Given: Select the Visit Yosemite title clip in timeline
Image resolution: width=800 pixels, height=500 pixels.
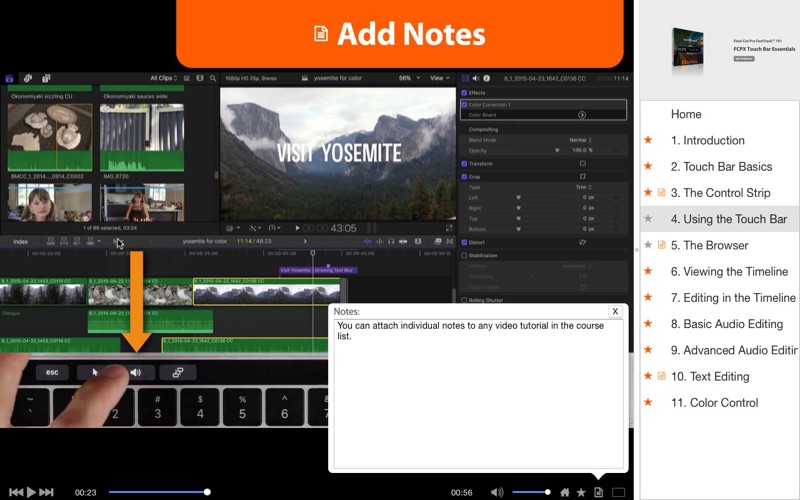Looking at the screenshot, I should pos(318,270).
